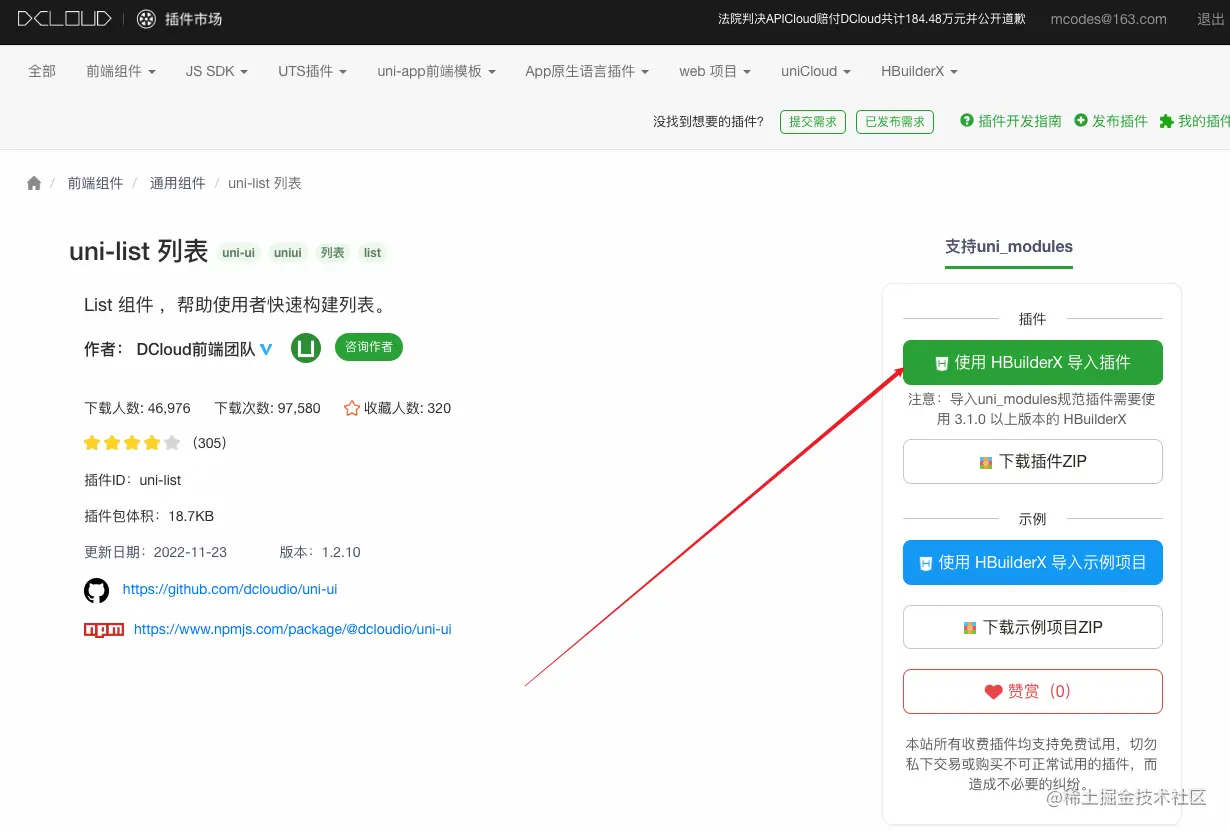Click the 发布插件 plus icon

1081,120
